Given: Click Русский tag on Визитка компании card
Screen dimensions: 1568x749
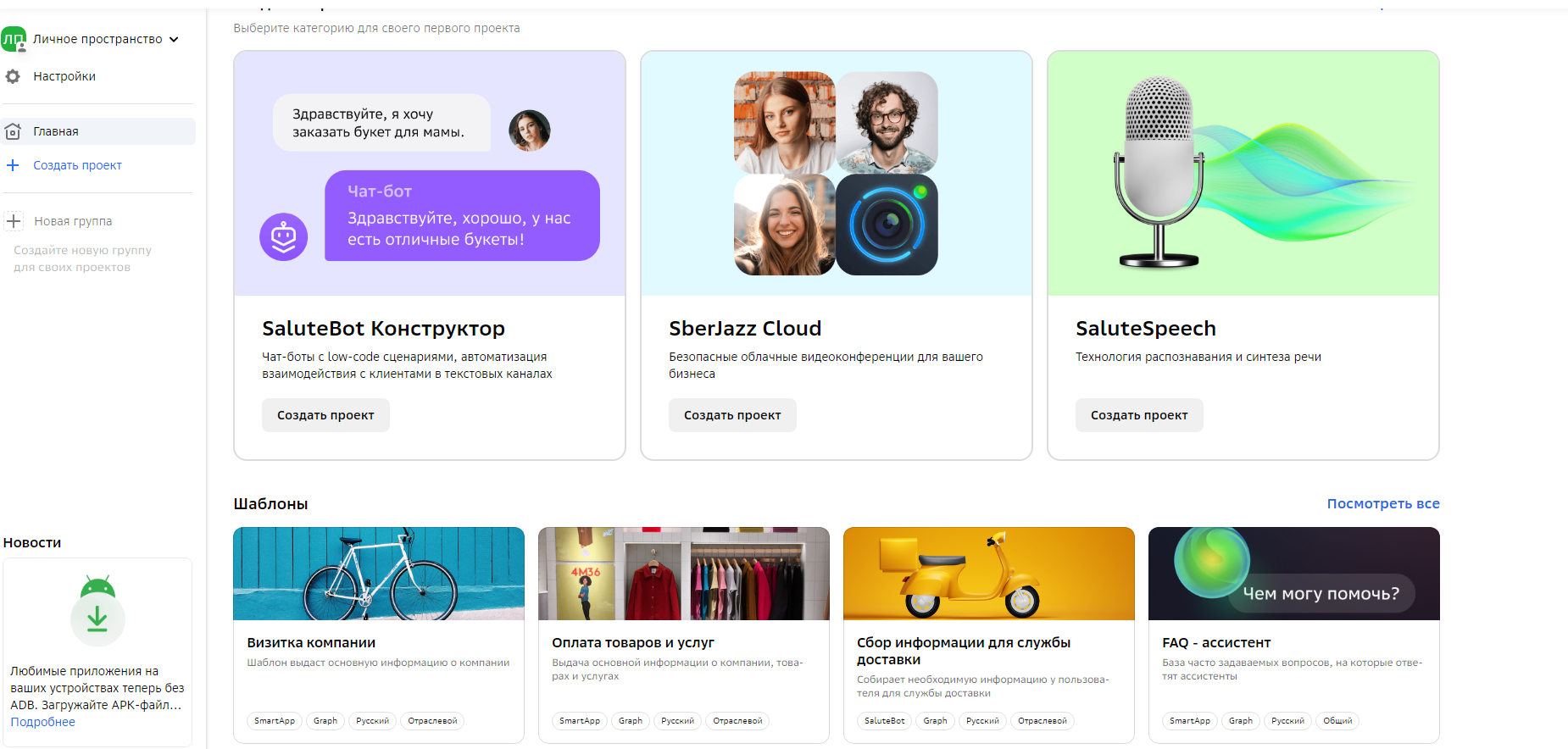Looking at the screenshot, I should [372, 721].
